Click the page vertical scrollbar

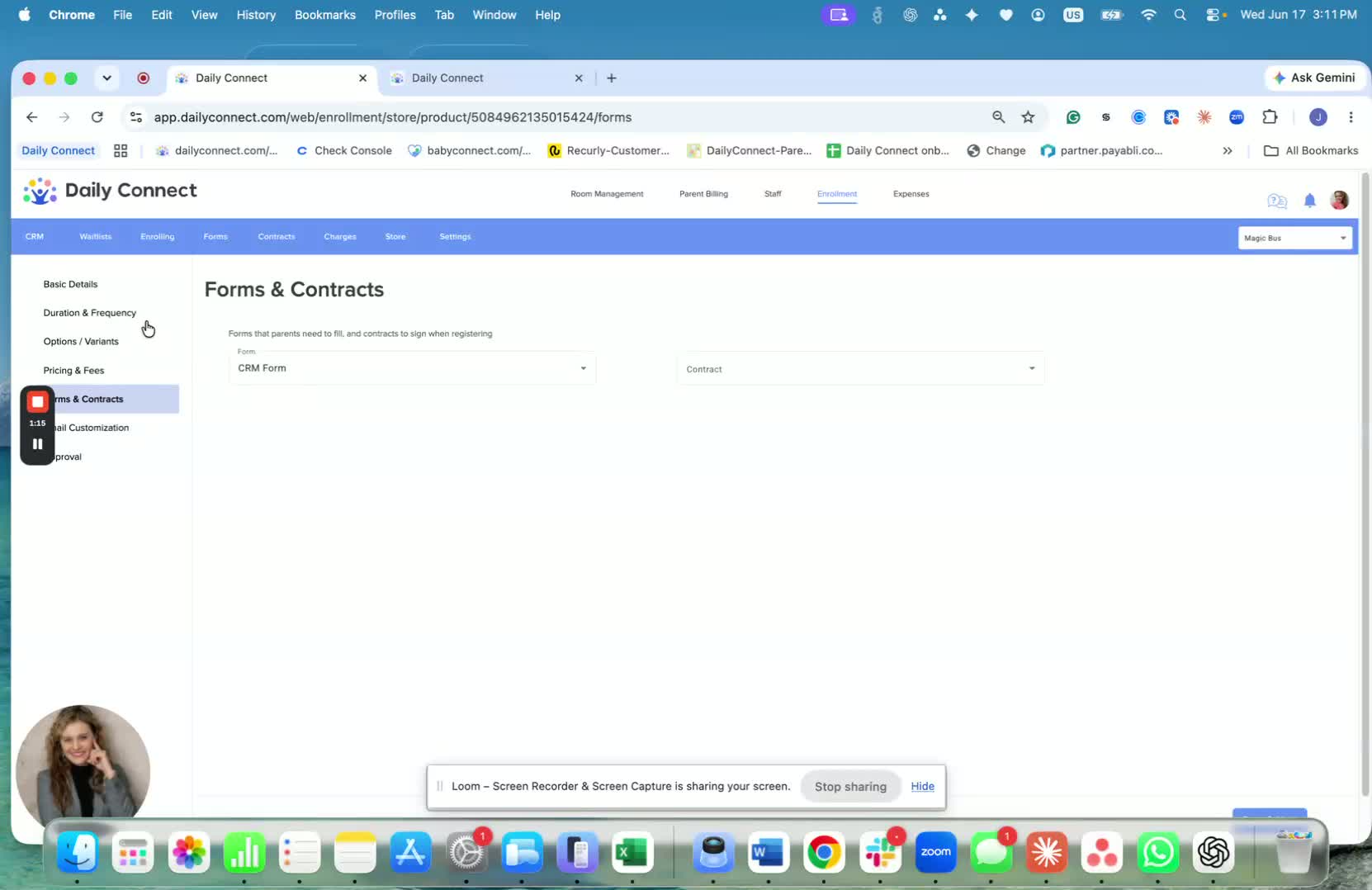pos(1365,485)
